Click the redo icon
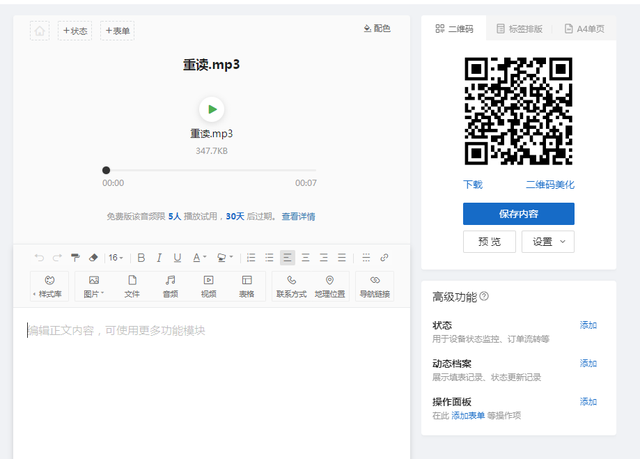Image resolution: width=640 pixels, height=459 pixels. click(57, 257)
